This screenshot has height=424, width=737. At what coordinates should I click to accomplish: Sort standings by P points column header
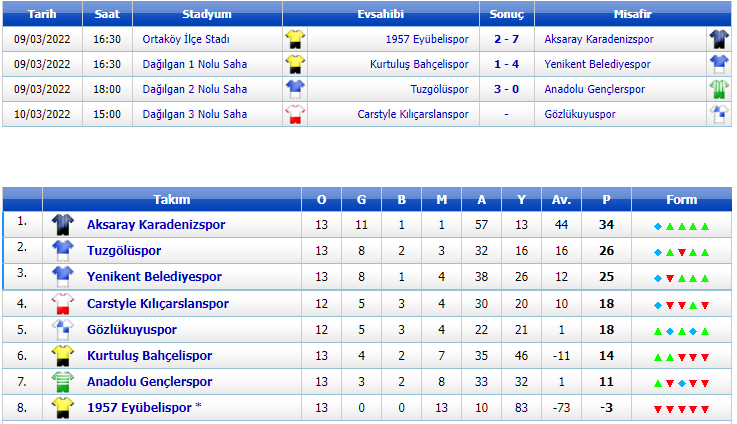[x=606, y=199]
